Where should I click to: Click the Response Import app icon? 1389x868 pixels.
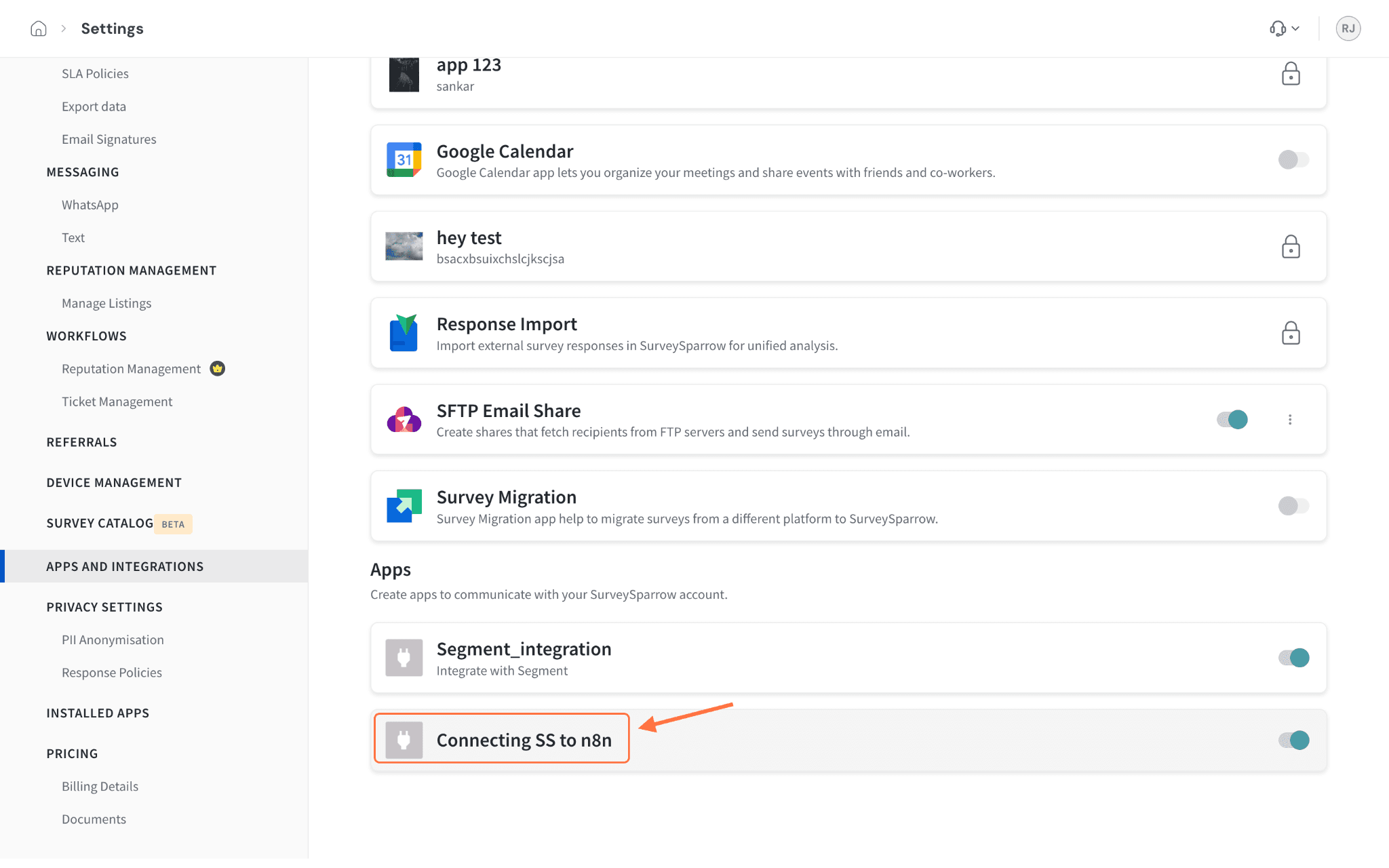tap(404, 333)
